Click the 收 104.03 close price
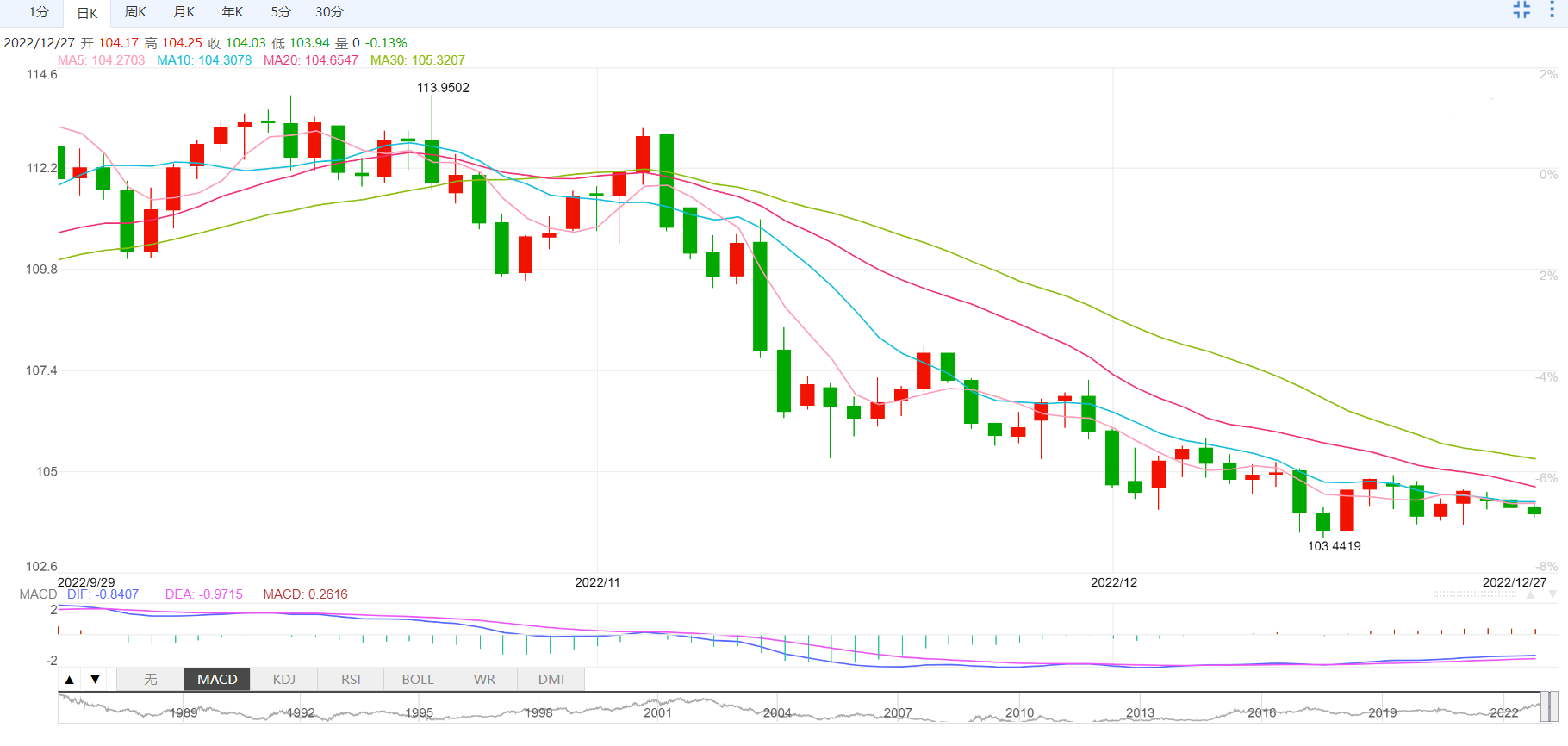 click(237, 43)
